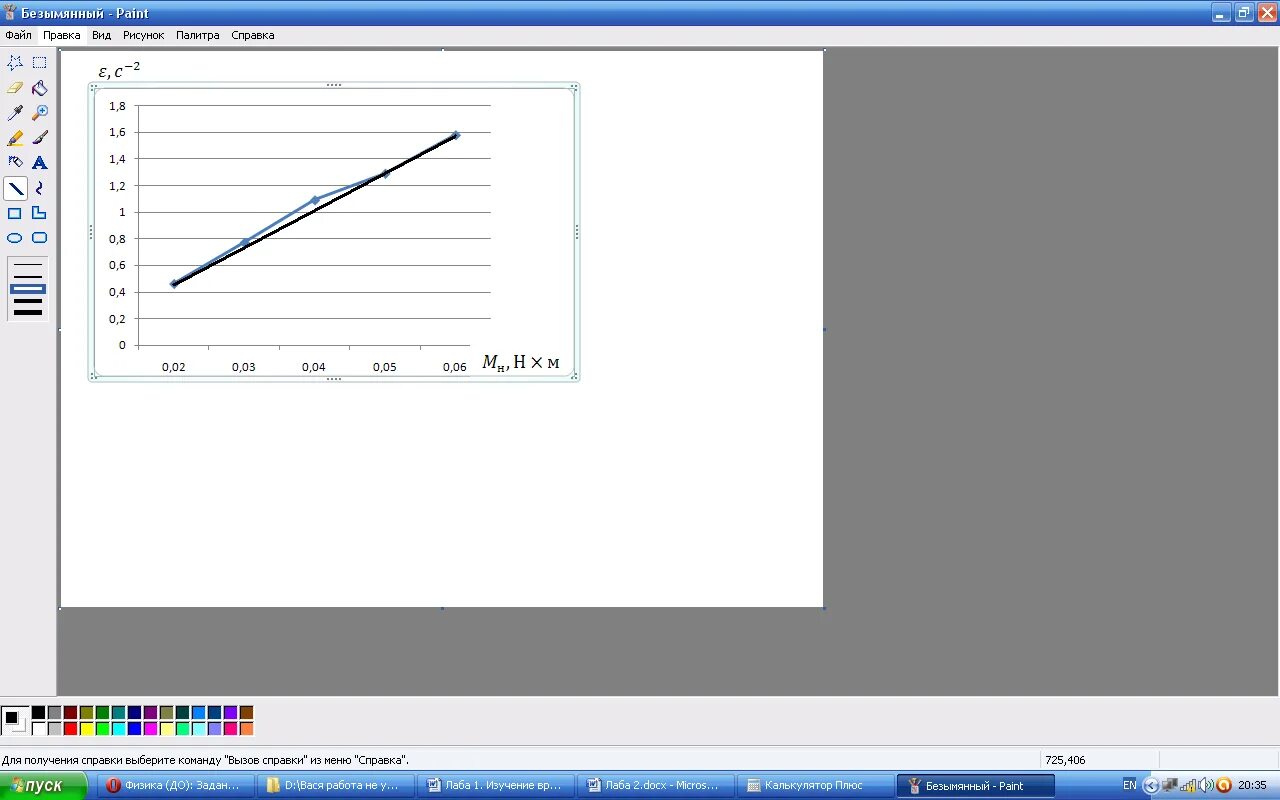The height and width of the screenshot is (800, 1280).
Task: Choose the Text tool
Action: tap(40, 163)
